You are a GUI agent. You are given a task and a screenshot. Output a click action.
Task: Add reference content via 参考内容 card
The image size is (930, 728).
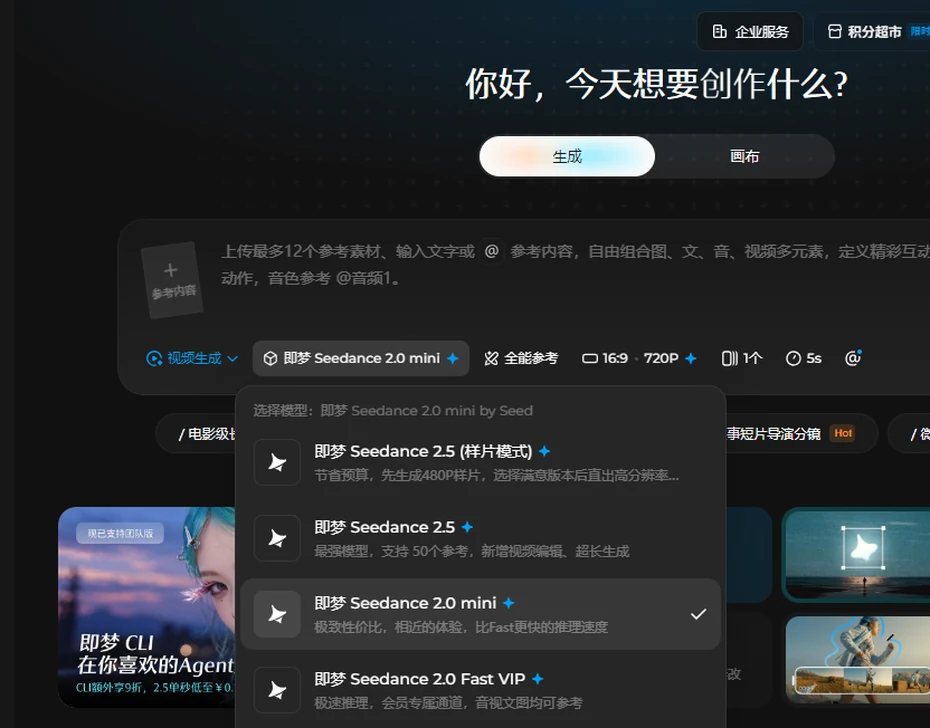(x=172, y=280)
